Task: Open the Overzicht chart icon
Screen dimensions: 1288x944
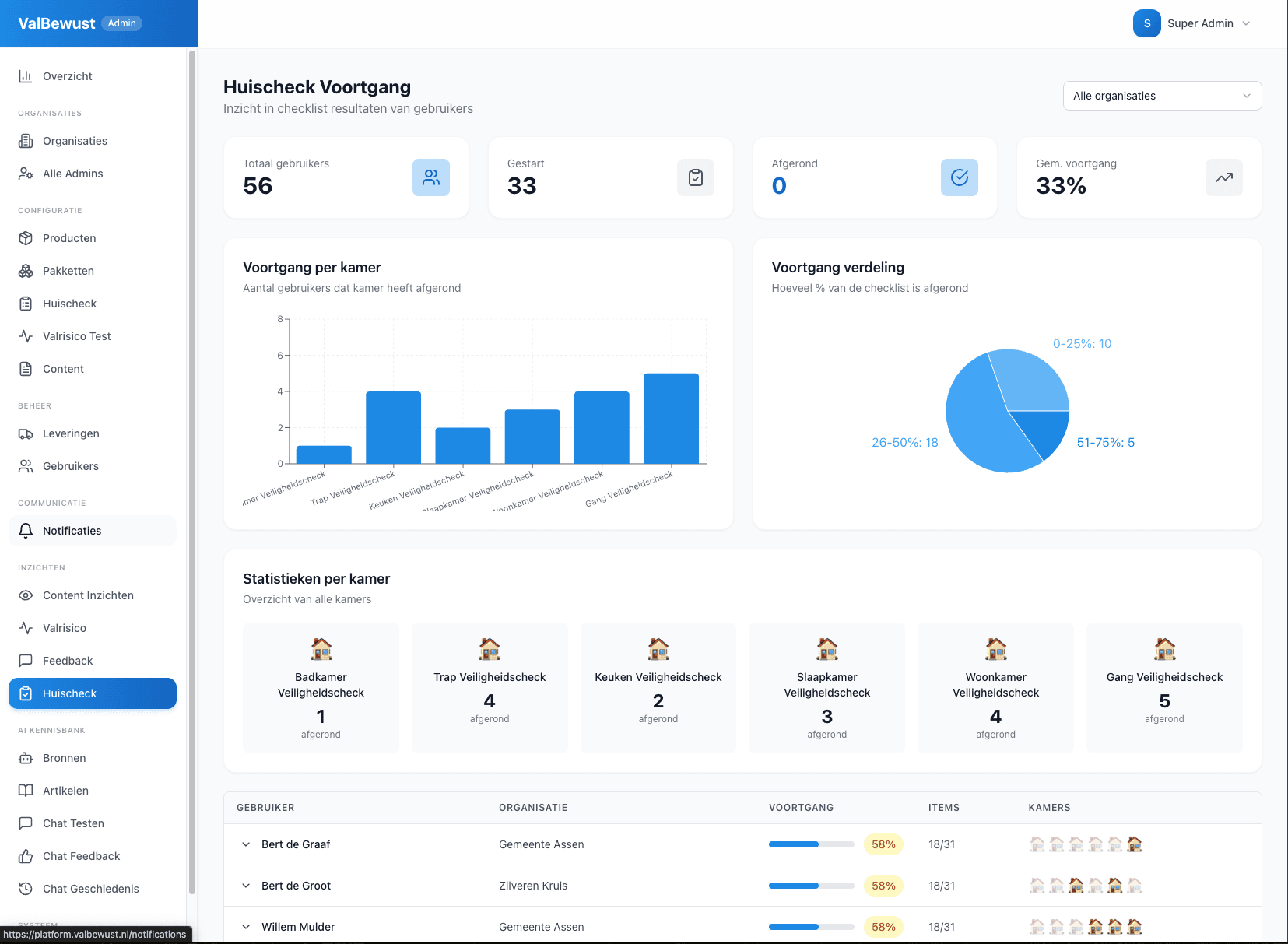Action: pyautogui.click(x=26, y=75)
